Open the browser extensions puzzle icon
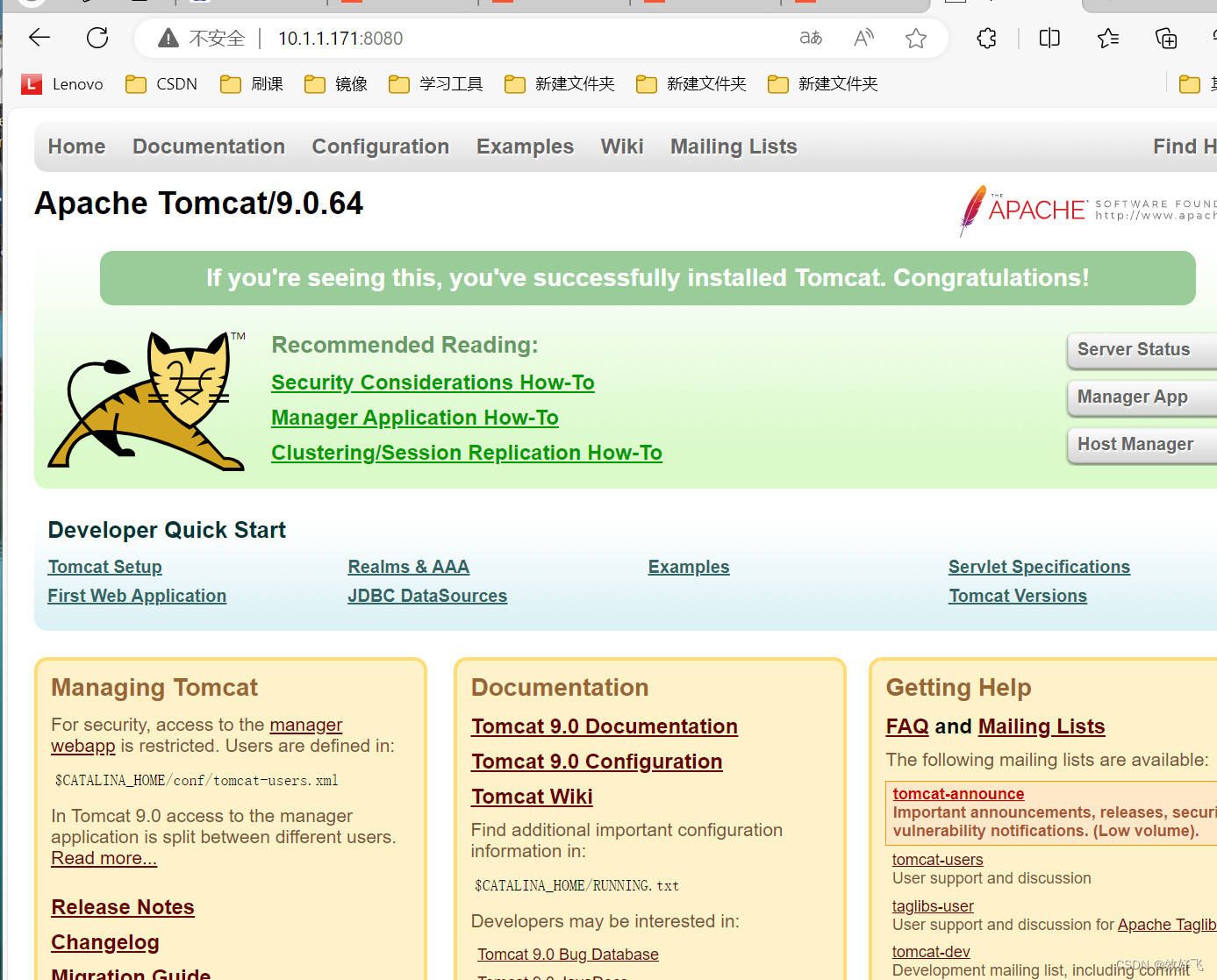Image resolution: width=1217 pixels, height=980 pixels. click(x=986, y=38)
